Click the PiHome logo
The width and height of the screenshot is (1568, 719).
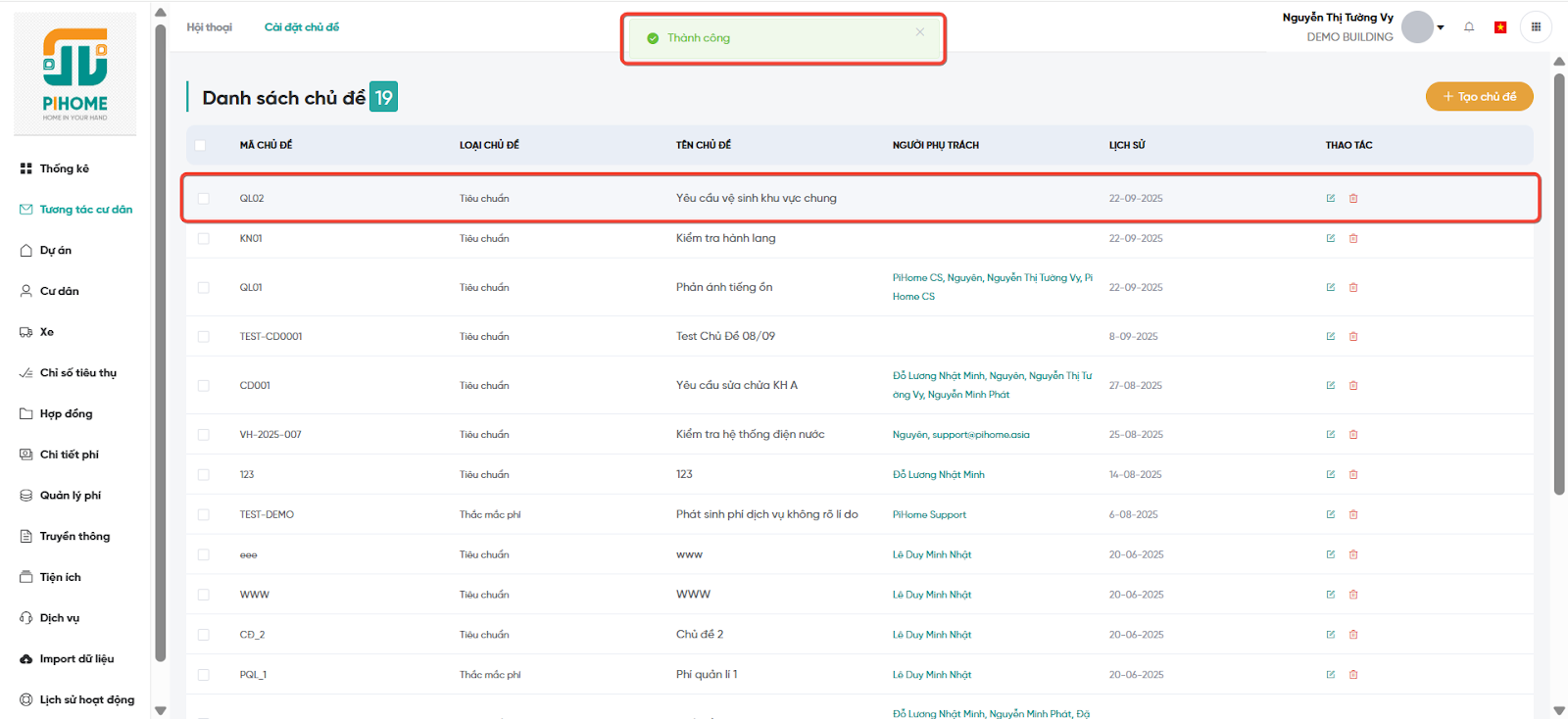pos(75,74)
